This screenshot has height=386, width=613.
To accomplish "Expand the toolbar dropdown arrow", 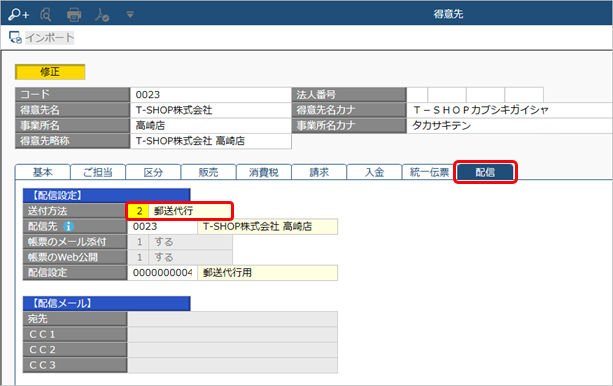I will pyautogui.click(x=130, y=15).
